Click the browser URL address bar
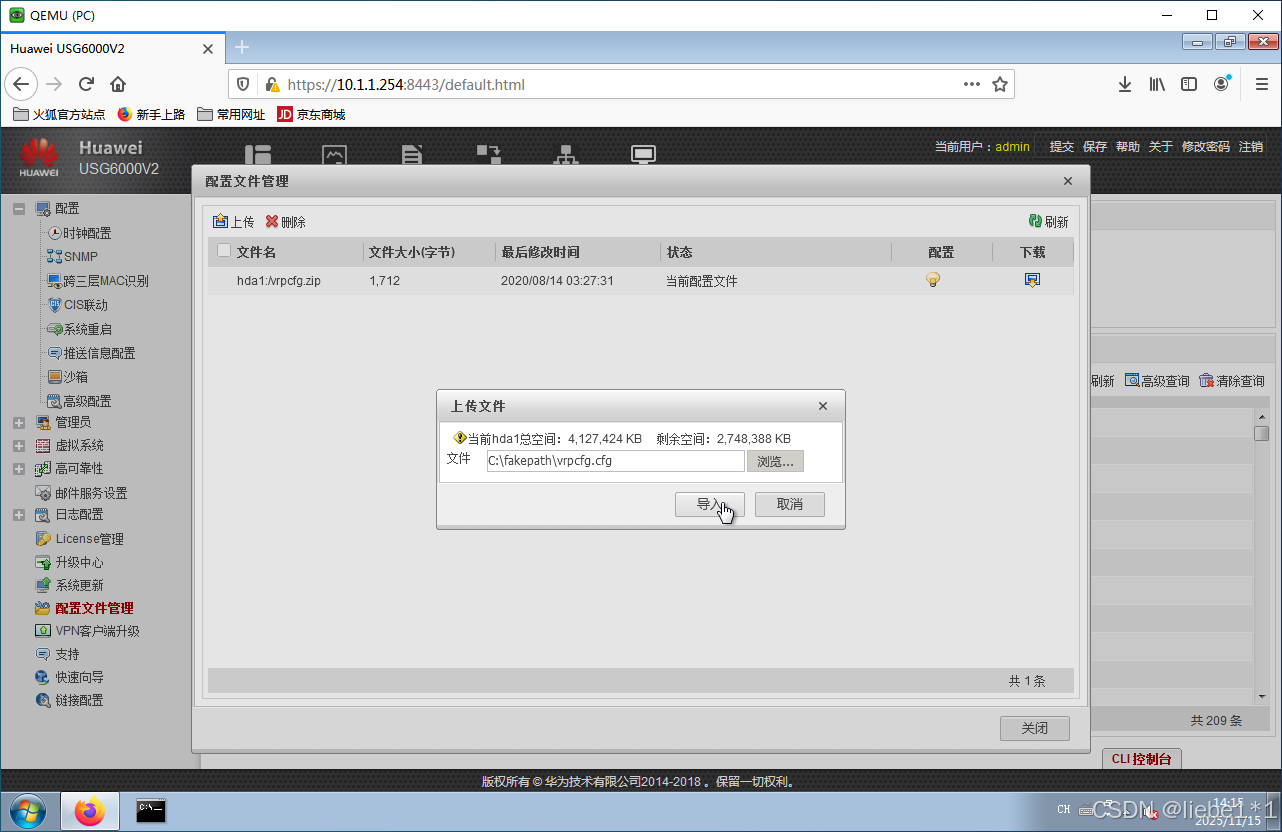This screenshot has width=1282, height=832. pos(620,84)
